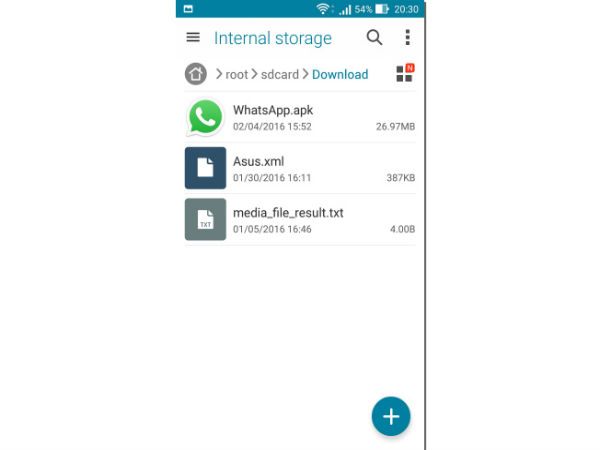Go to the home folder icon
The width and height of the screenshot is (600, 450).
click(196, 74)
